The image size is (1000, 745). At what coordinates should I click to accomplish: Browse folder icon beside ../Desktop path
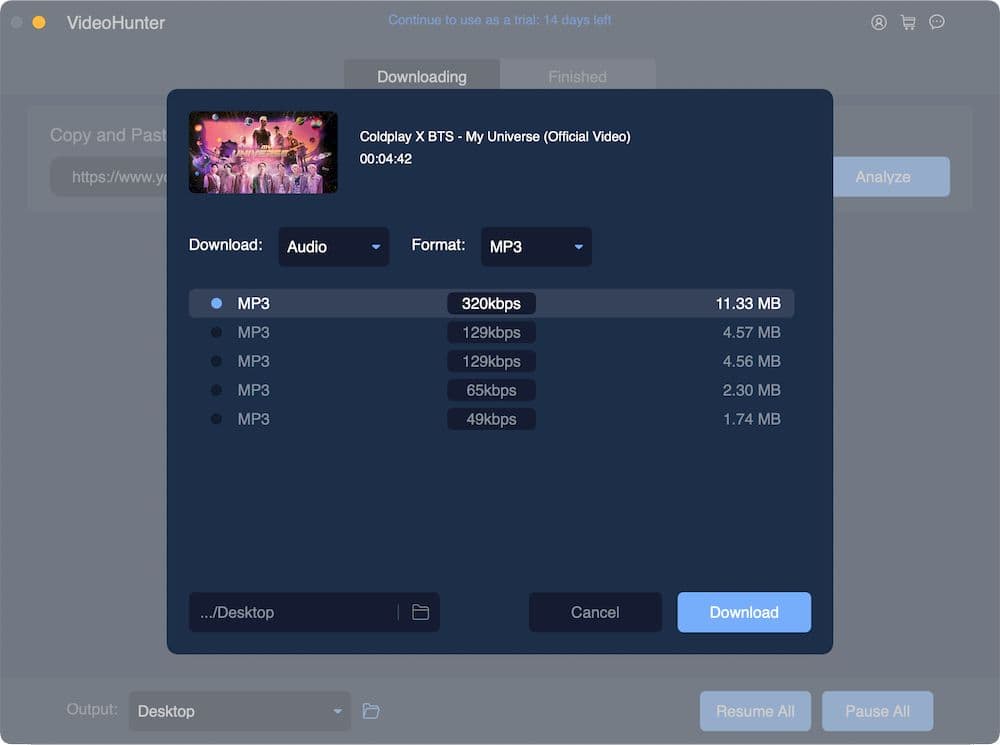(x=420, y=612)
